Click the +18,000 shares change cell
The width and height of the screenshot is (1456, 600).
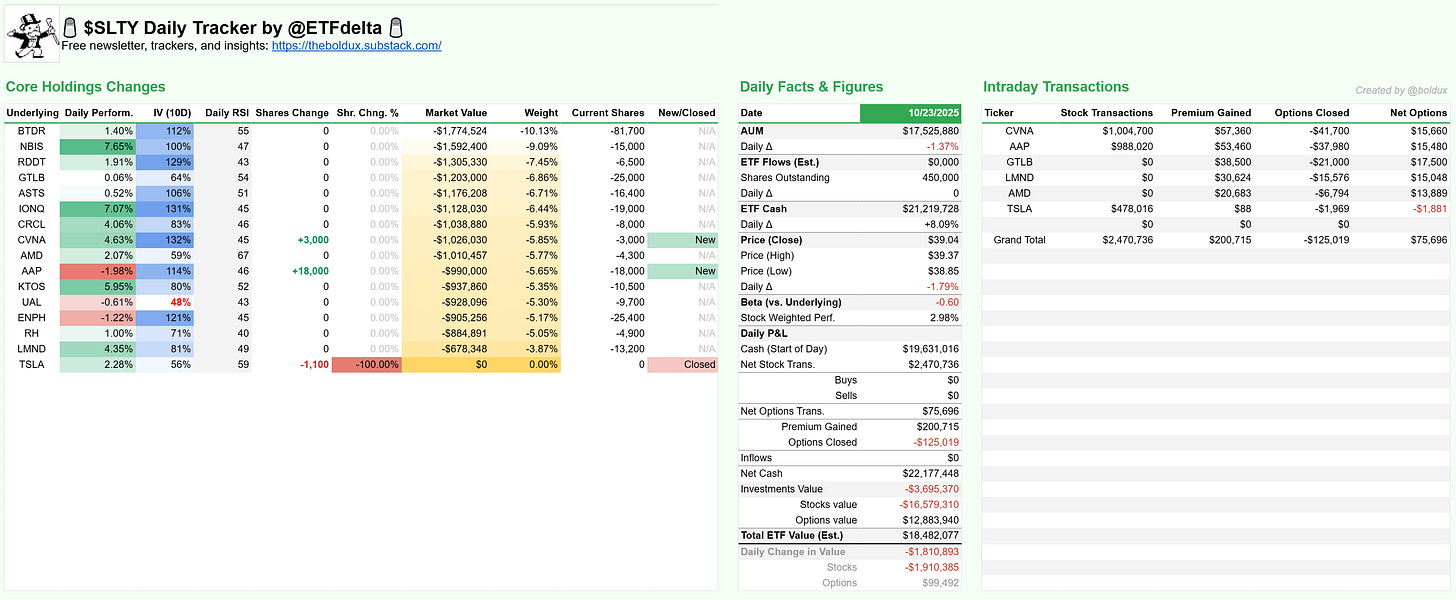[291, 271]
